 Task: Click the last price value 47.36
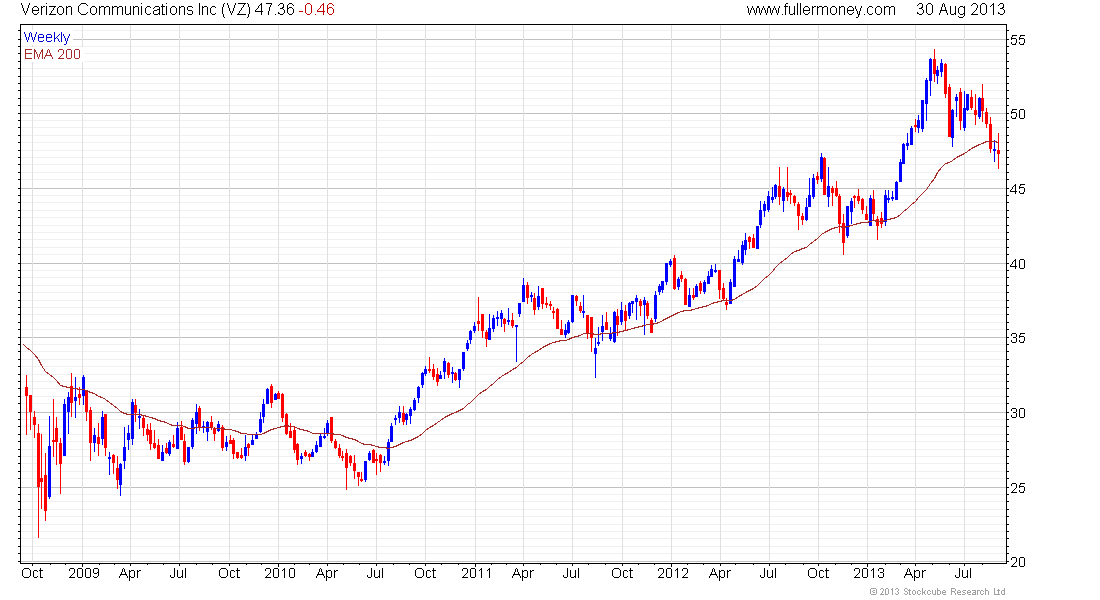click(274, 10)
